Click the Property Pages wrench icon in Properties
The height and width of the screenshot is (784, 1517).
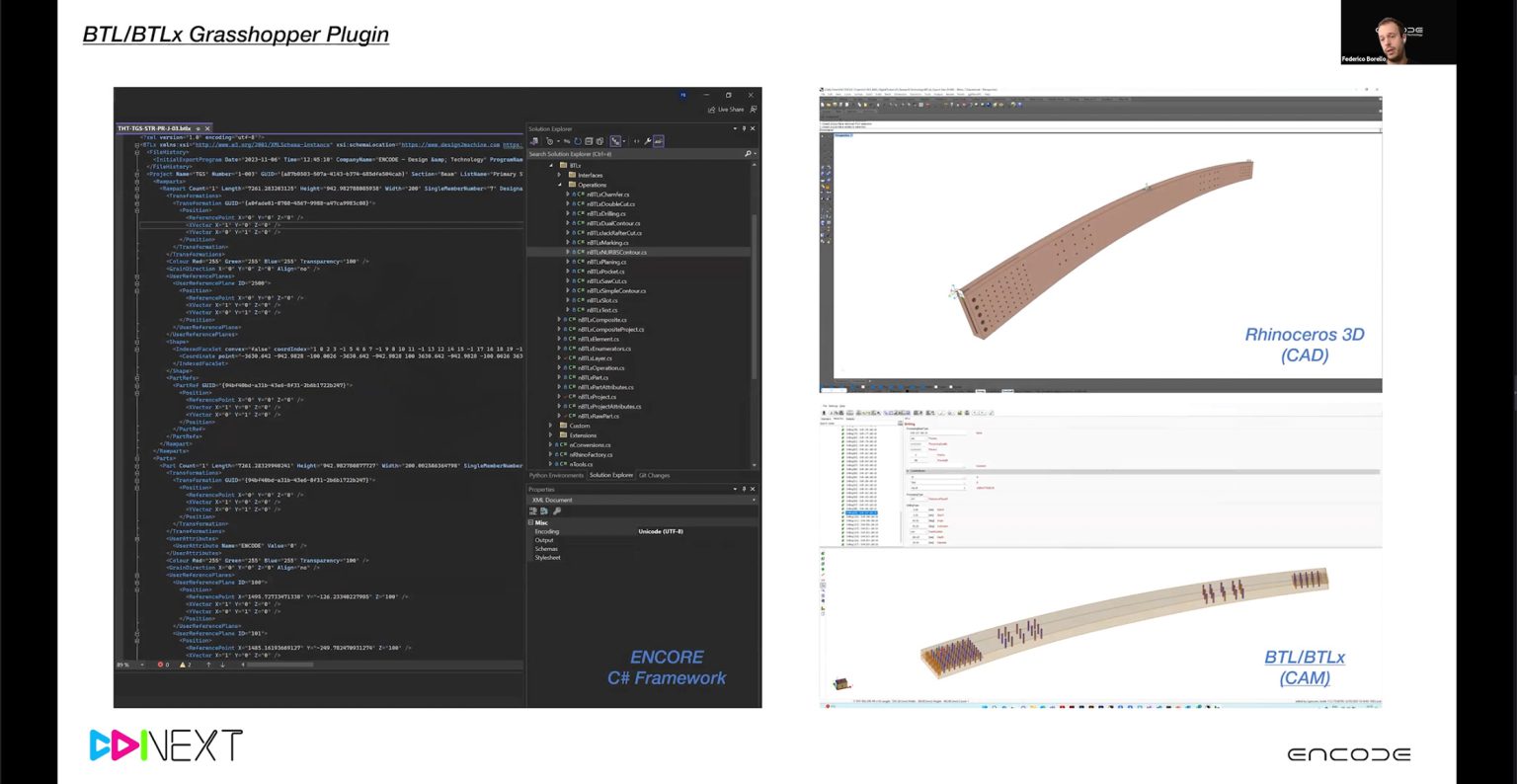tap(557, 511)
